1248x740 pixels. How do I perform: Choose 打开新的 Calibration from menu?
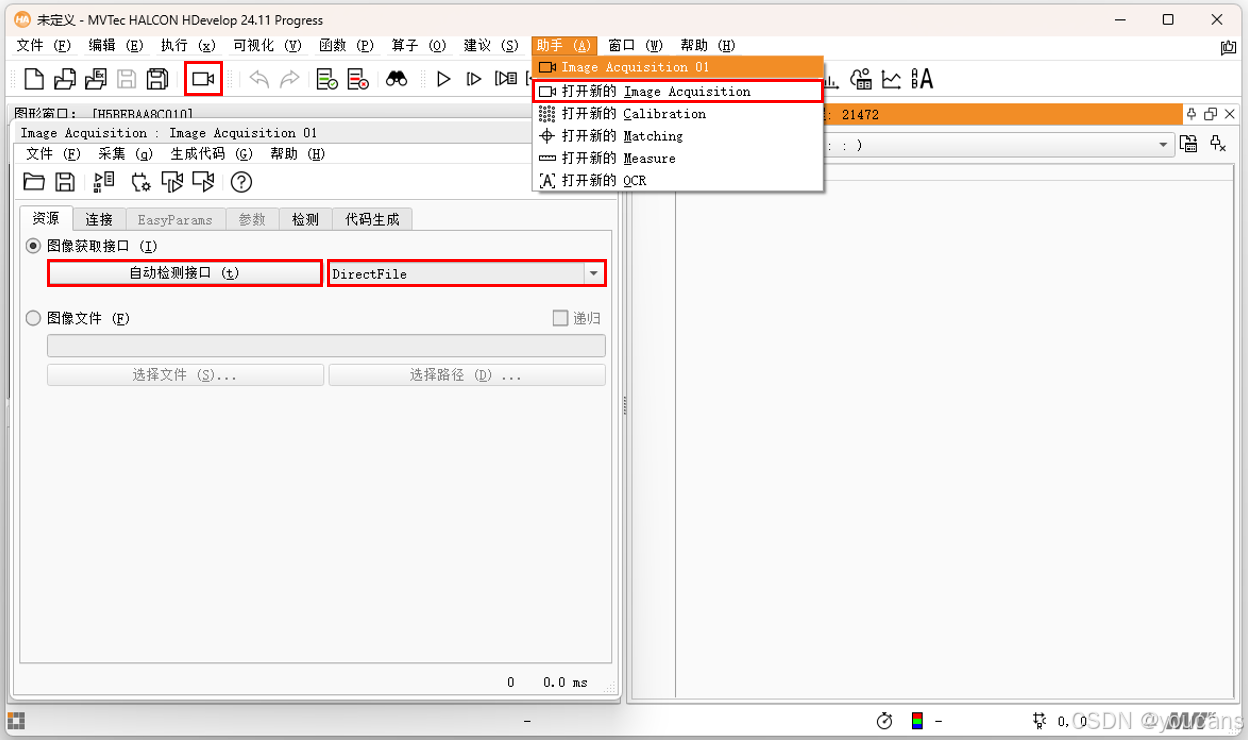(678, 114)
